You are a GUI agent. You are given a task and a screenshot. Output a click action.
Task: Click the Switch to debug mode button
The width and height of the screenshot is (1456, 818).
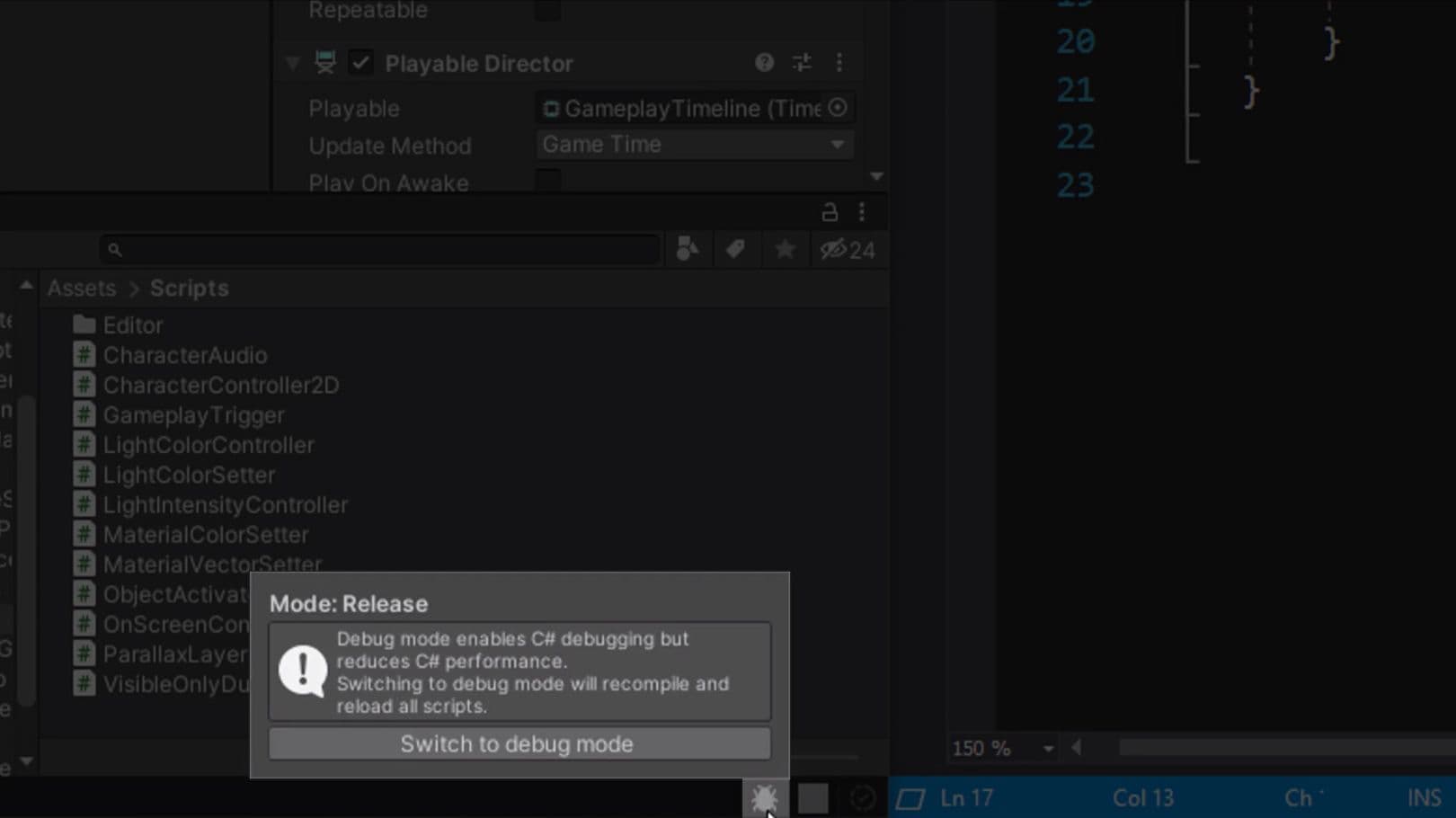[x=519, y=743]
